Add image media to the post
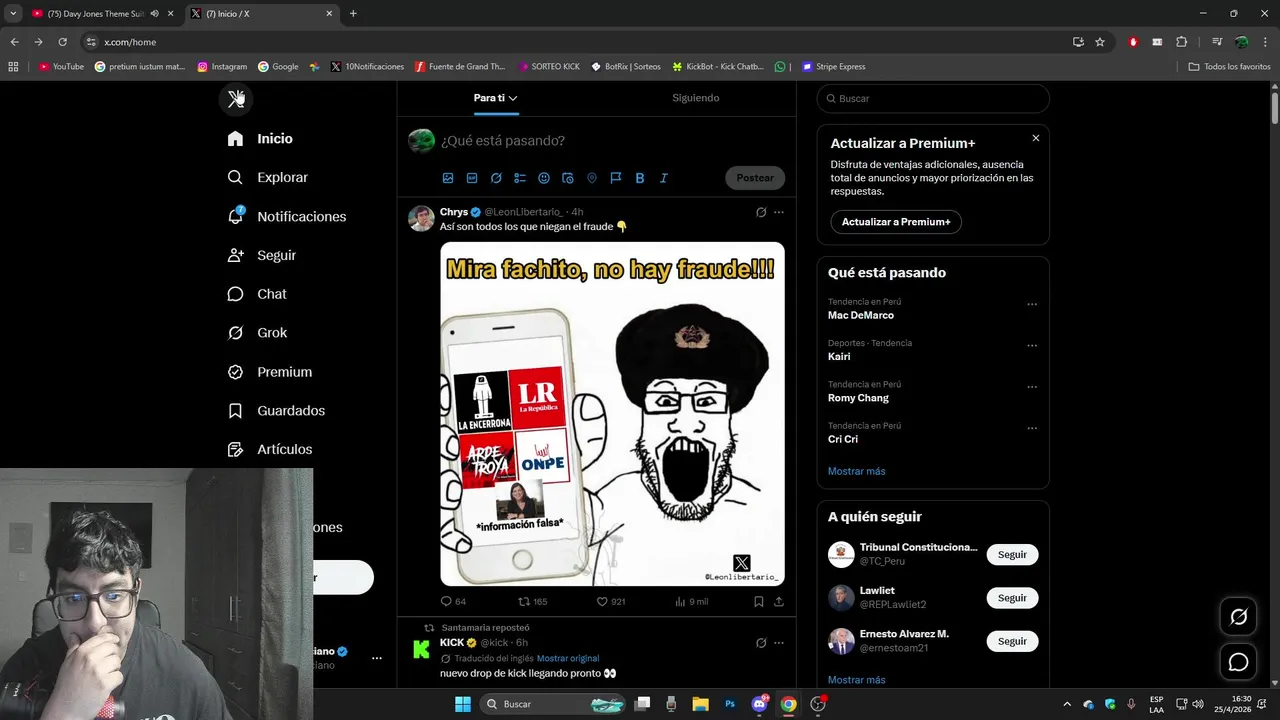This screenshot has width=1280, height=720. [448, 178]
